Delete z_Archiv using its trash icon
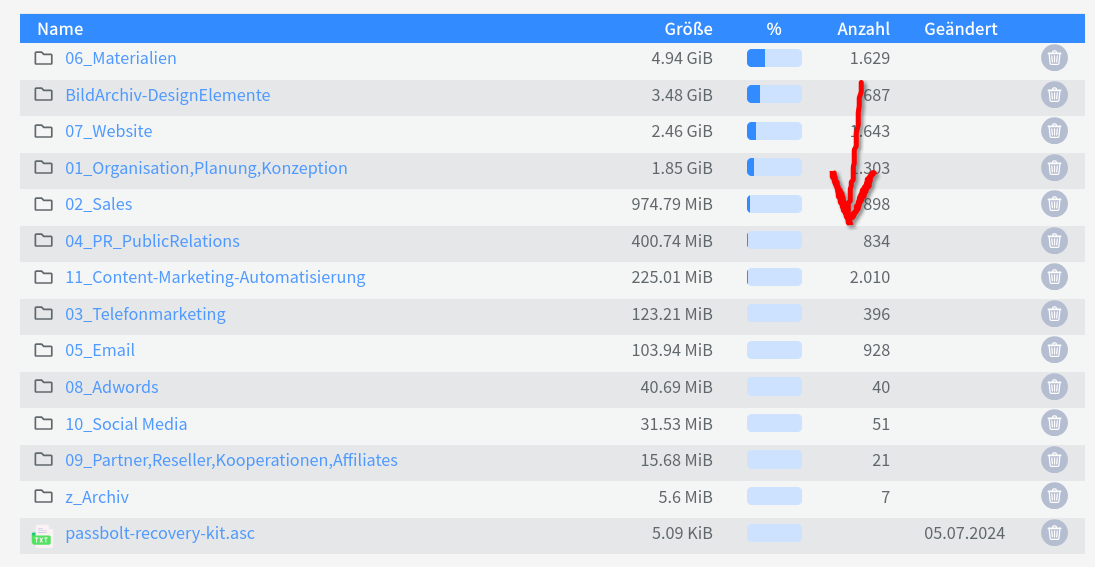 (x=1054, y=496)
